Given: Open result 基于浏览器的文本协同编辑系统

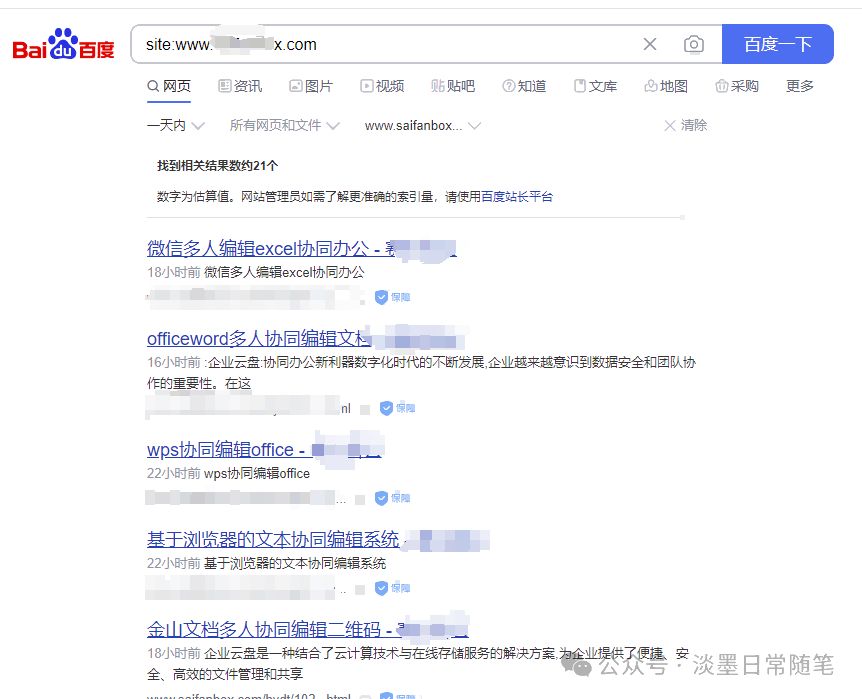Looking at the screenshot, I should click(x=318, y=539).
